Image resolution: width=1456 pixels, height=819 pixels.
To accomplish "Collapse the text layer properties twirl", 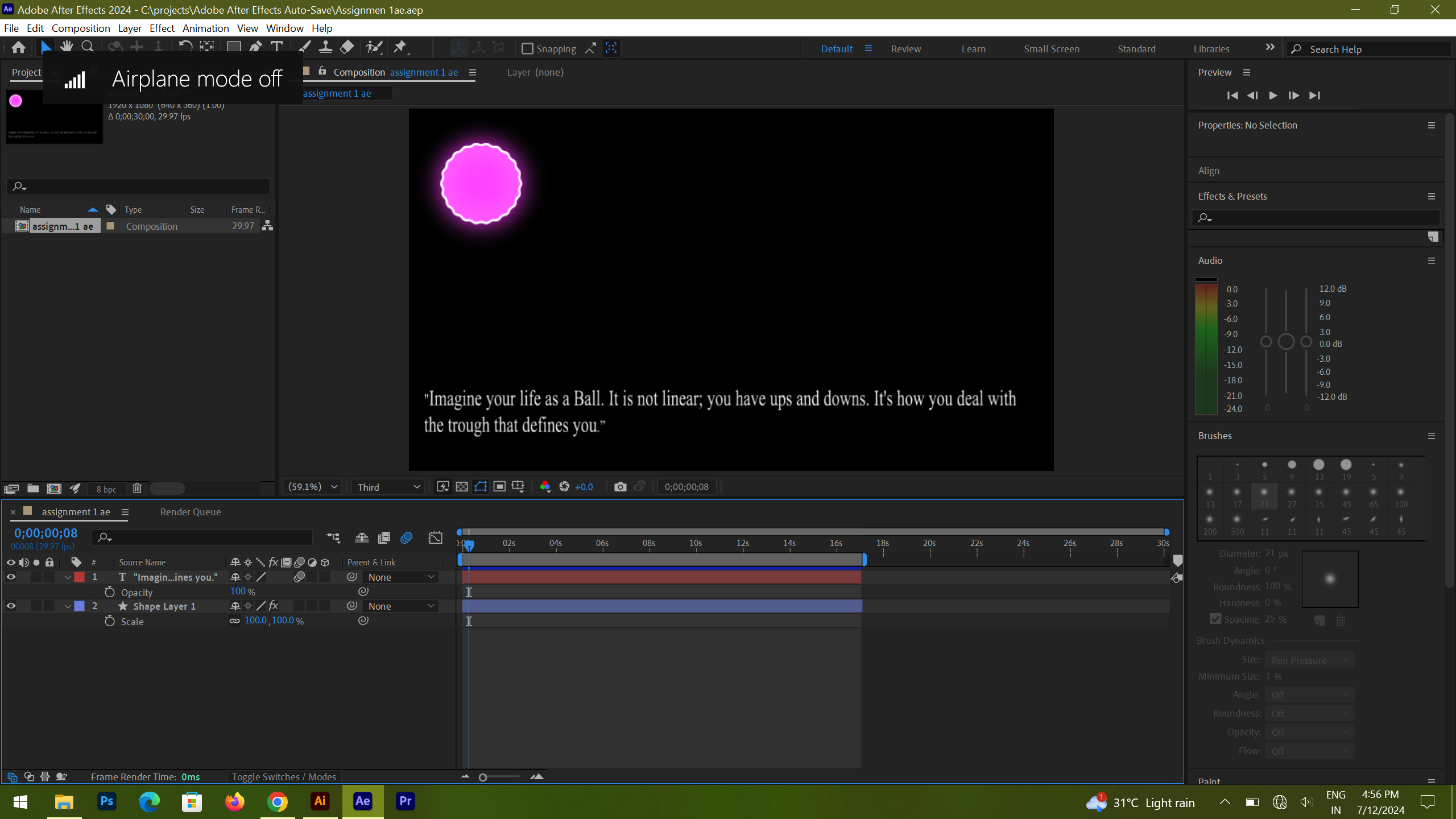I will coord(68,577).
